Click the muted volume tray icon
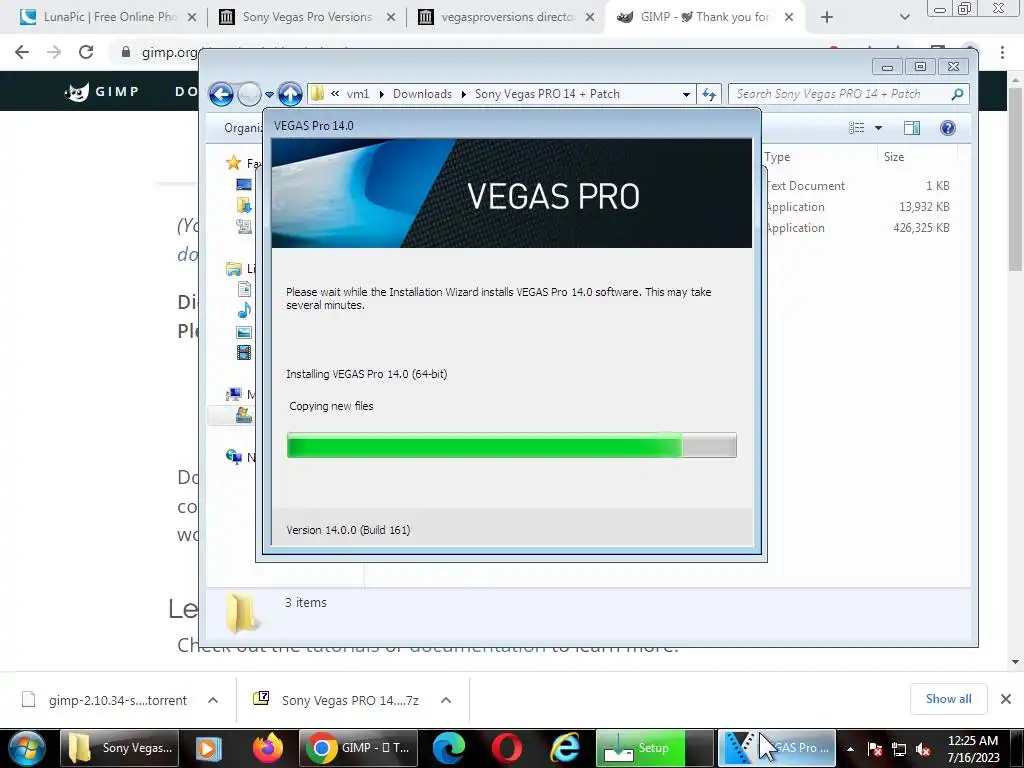The height and width of the screenshot is (768, 1024). coord(923,750)
